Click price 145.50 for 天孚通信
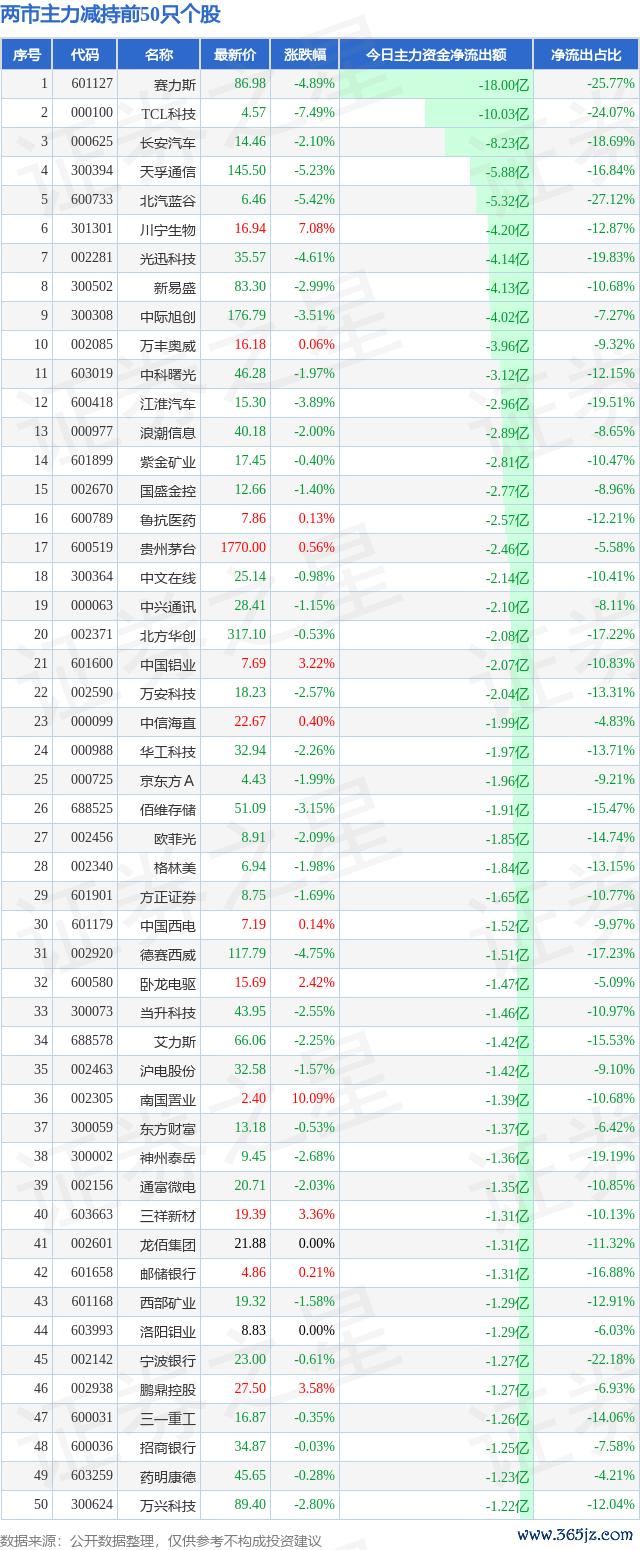The image size is (640, 1550). pyautogui.click(x=247, y=171)
